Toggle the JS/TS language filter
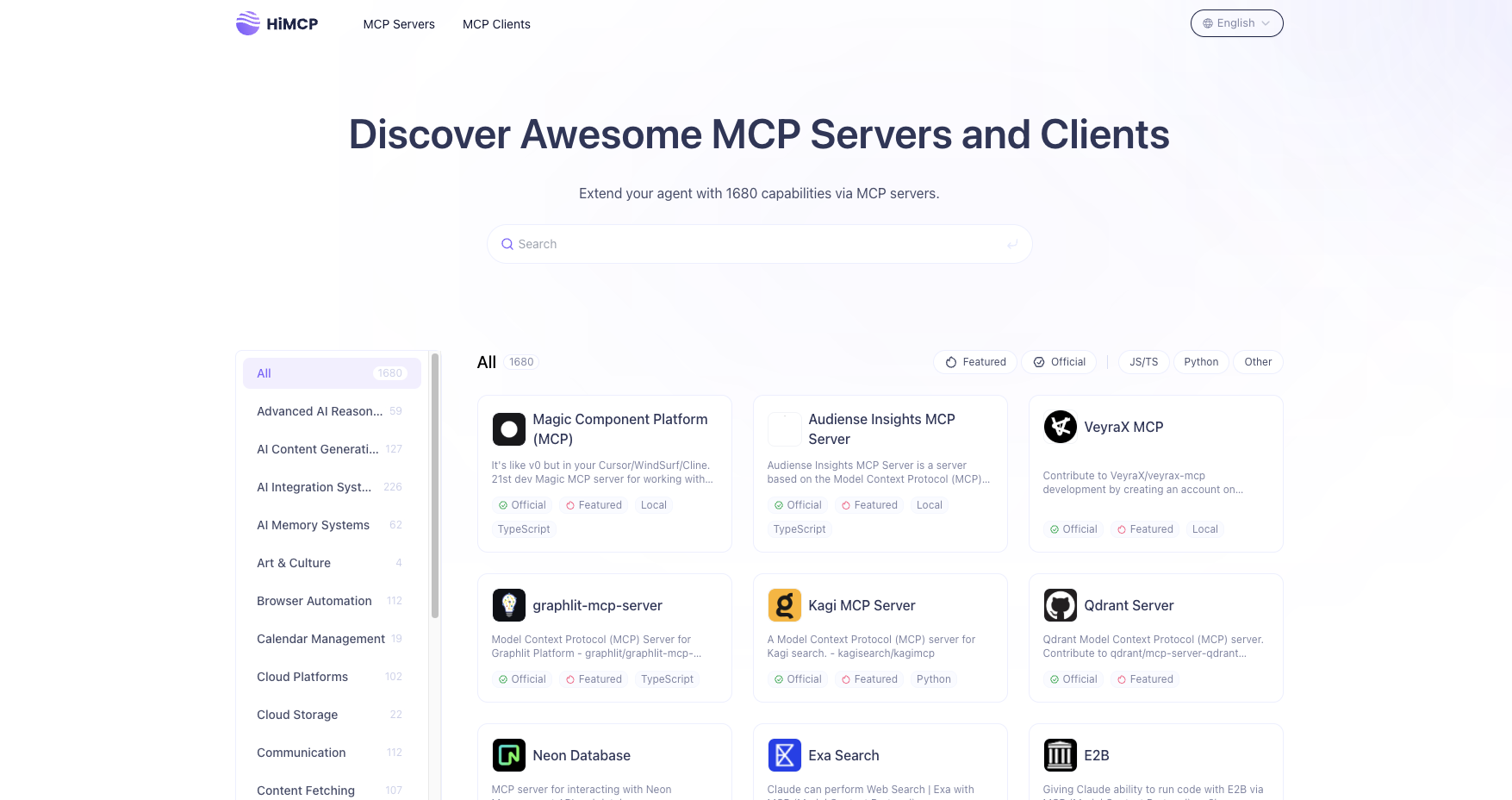Viewport: 1512px width, 800px height. 1144,362
